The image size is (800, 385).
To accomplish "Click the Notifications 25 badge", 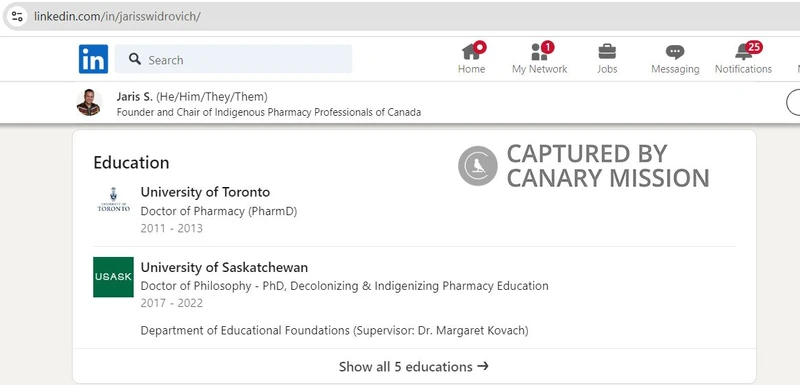I will 754,47.
